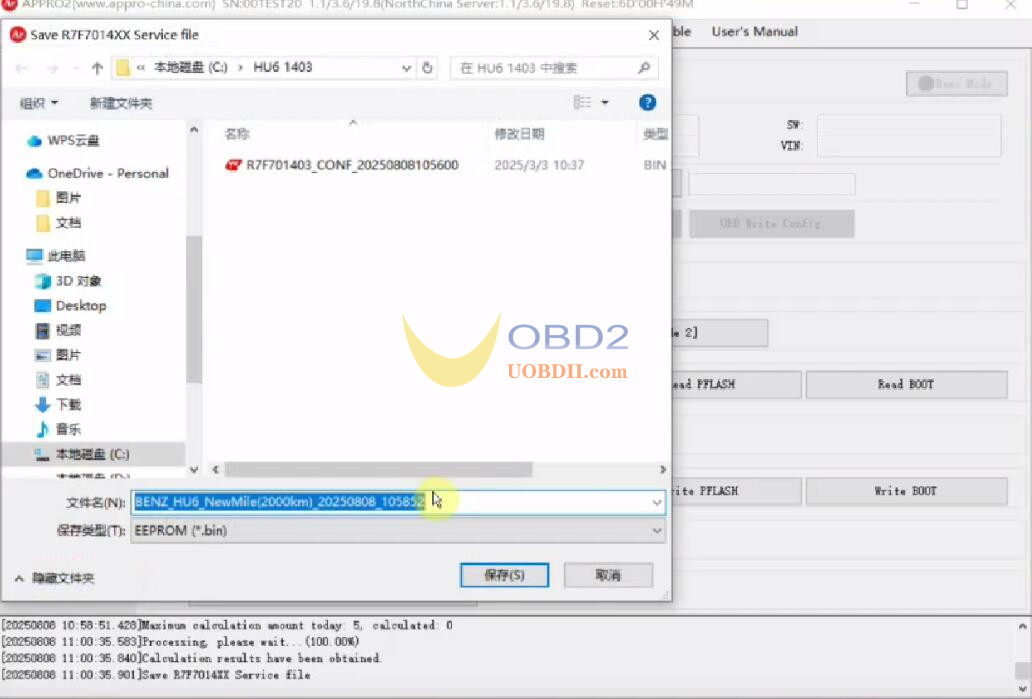Click the Forward arrow in save dialog
This screenshot has width=1032, height=699.
click(x=52, y=68)
